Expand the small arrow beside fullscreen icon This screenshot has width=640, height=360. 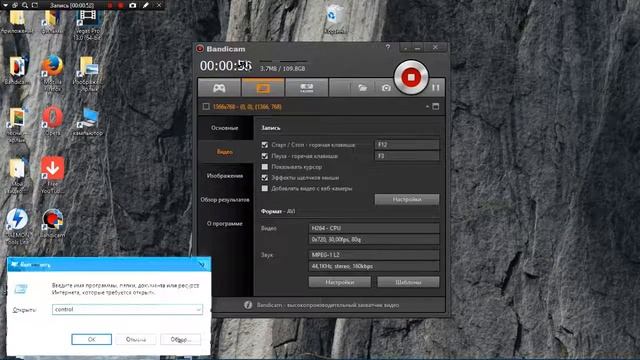pos(427,107)
